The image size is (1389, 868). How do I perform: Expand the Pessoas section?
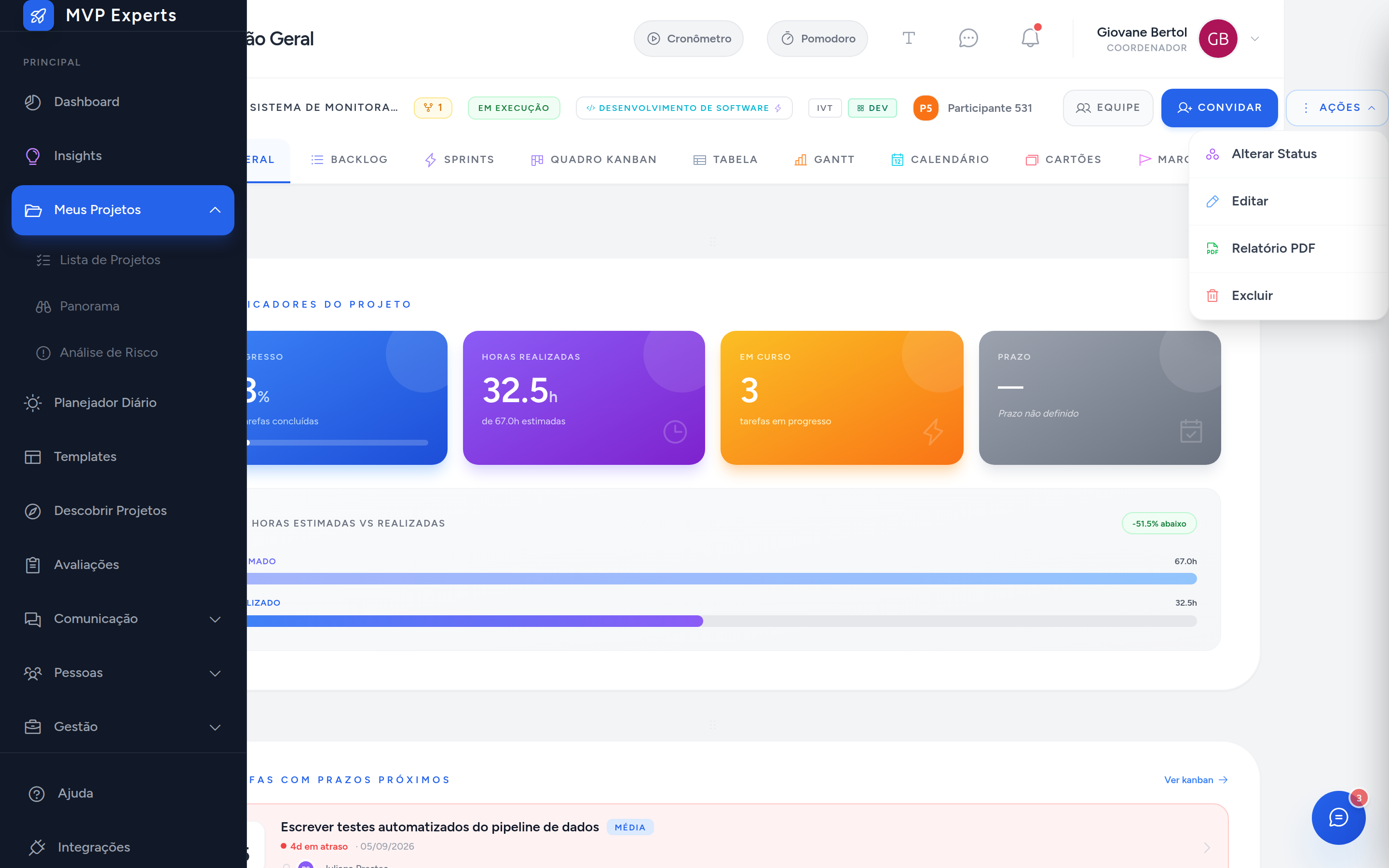coord(123,673)
